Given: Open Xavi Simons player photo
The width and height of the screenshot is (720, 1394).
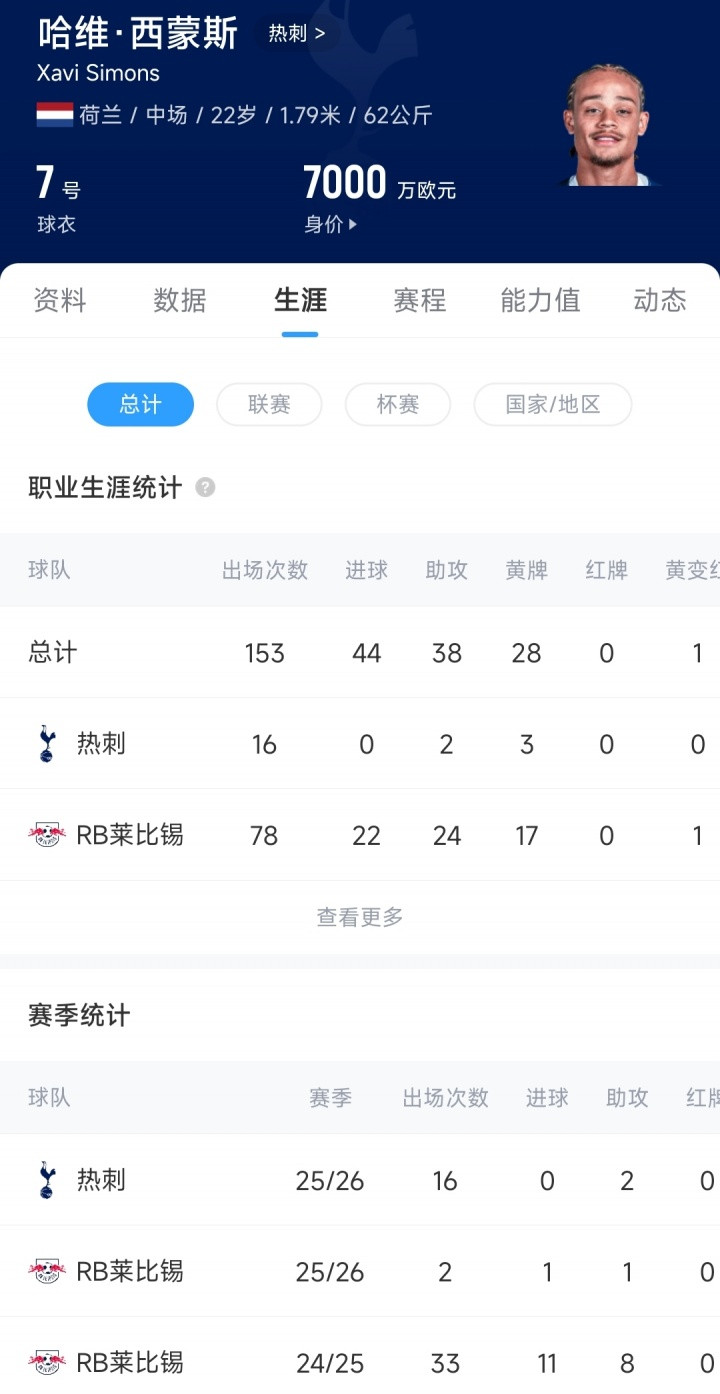Looking at the screenshot, I should click(x=606, y=128).
